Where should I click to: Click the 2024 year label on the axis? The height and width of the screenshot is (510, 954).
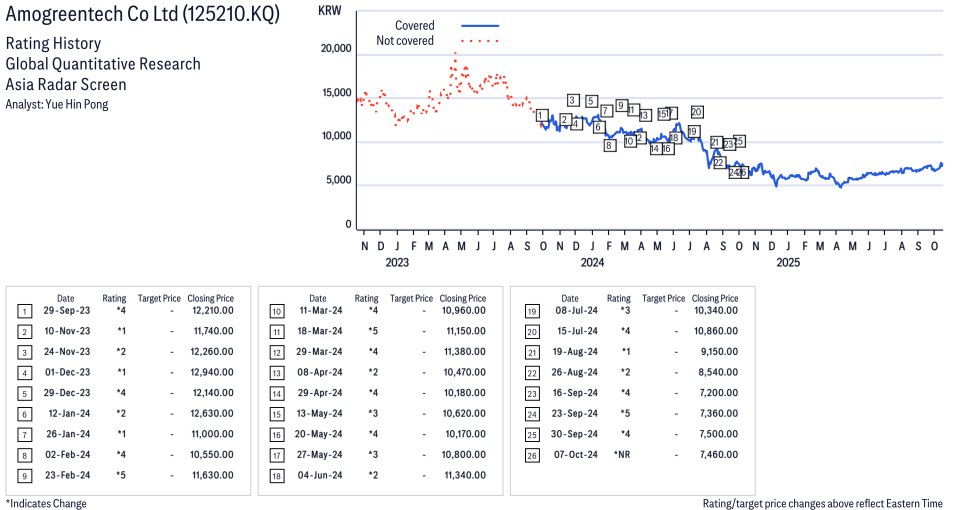pos(592,263)
